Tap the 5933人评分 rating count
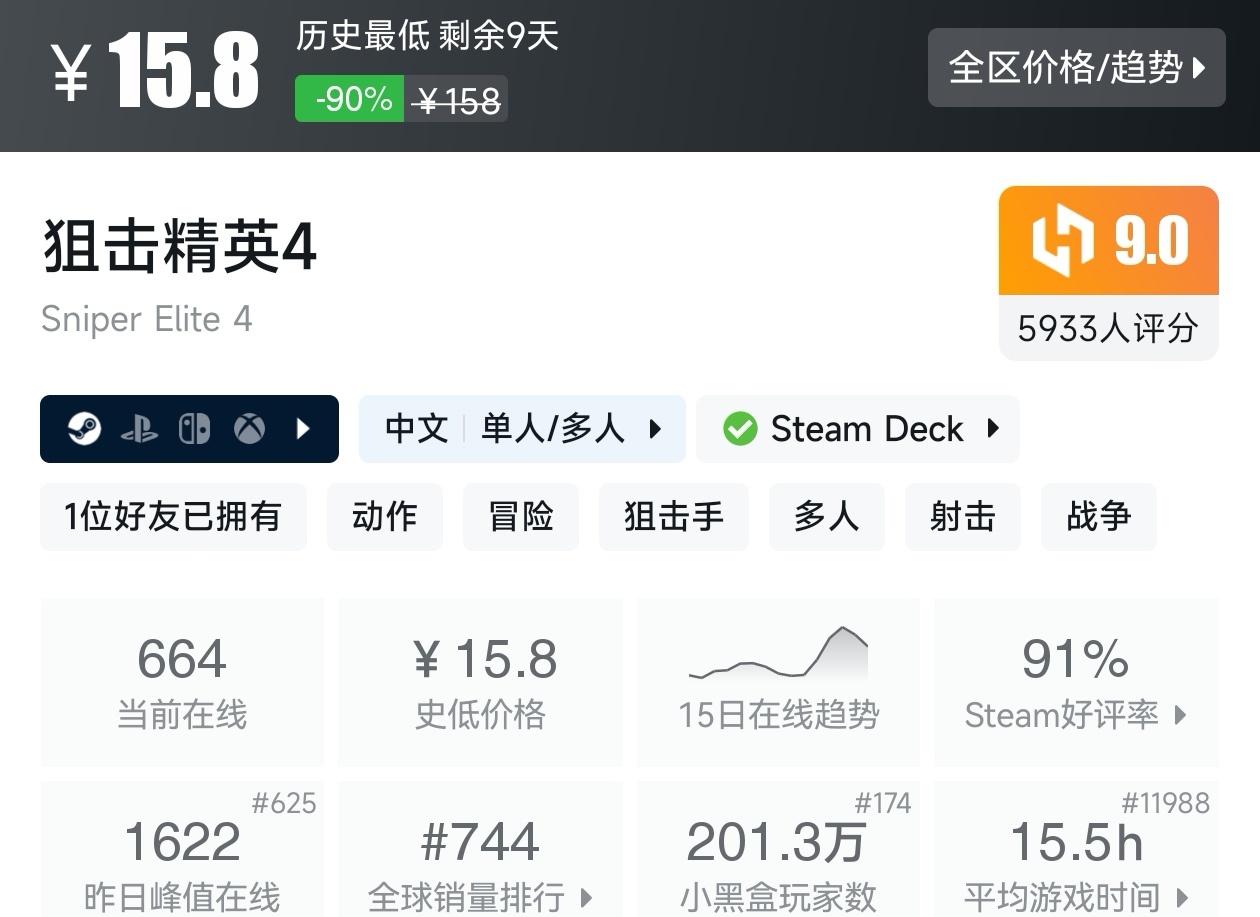 tap(1108, 328)
